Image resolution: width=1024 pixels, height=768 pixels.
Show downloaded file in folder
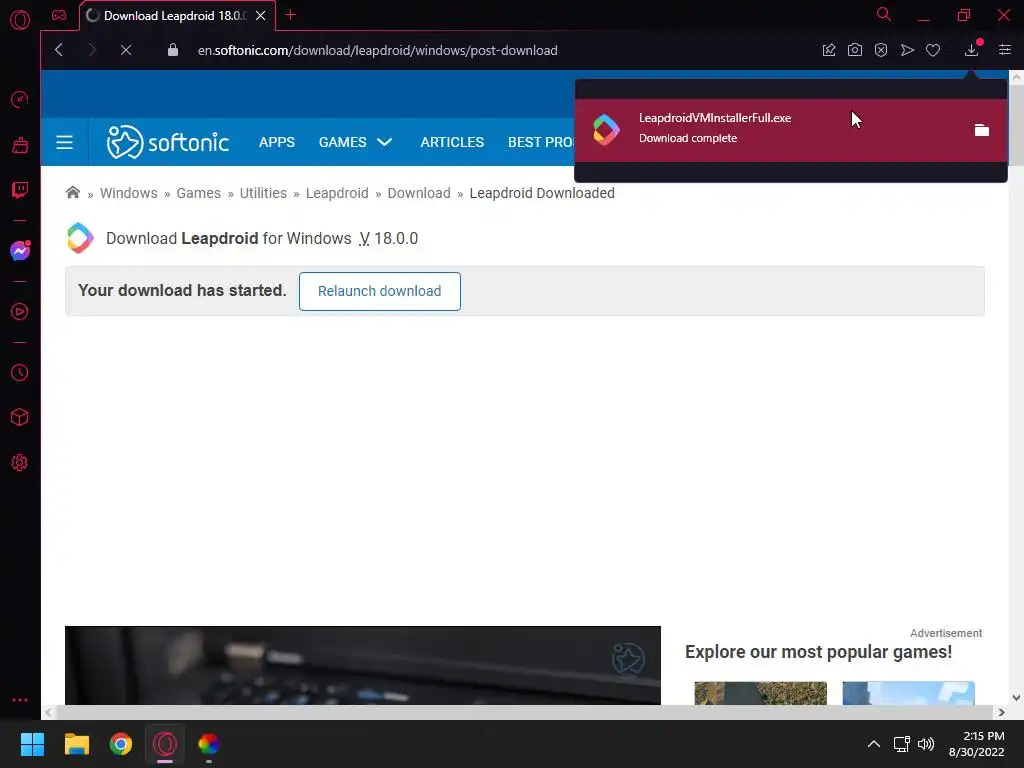point(982,130)
